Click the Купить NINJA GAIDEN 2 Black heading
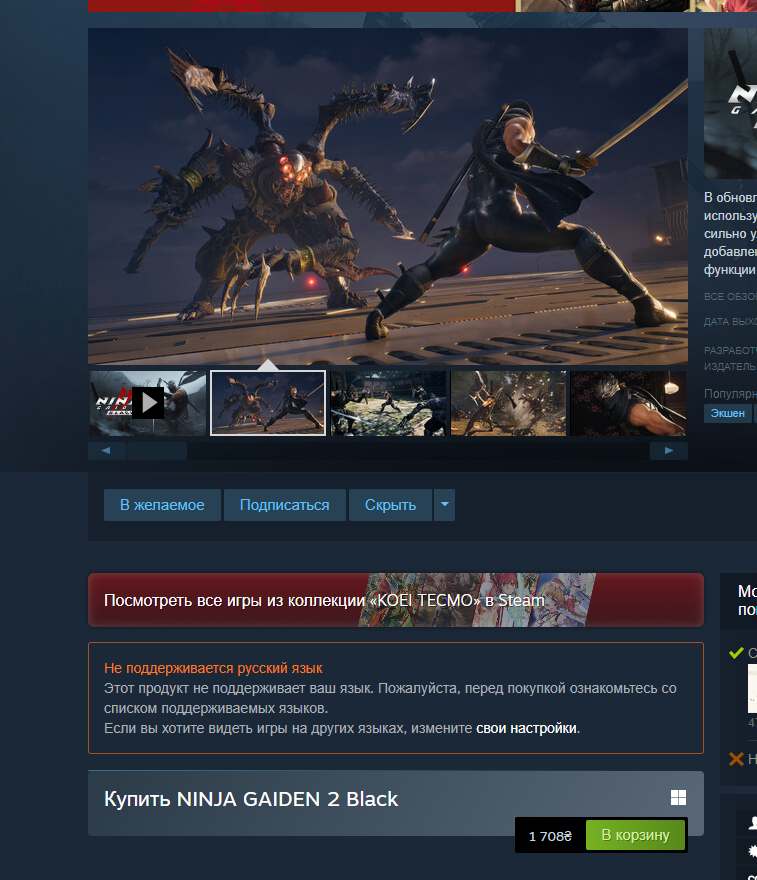 251,799
